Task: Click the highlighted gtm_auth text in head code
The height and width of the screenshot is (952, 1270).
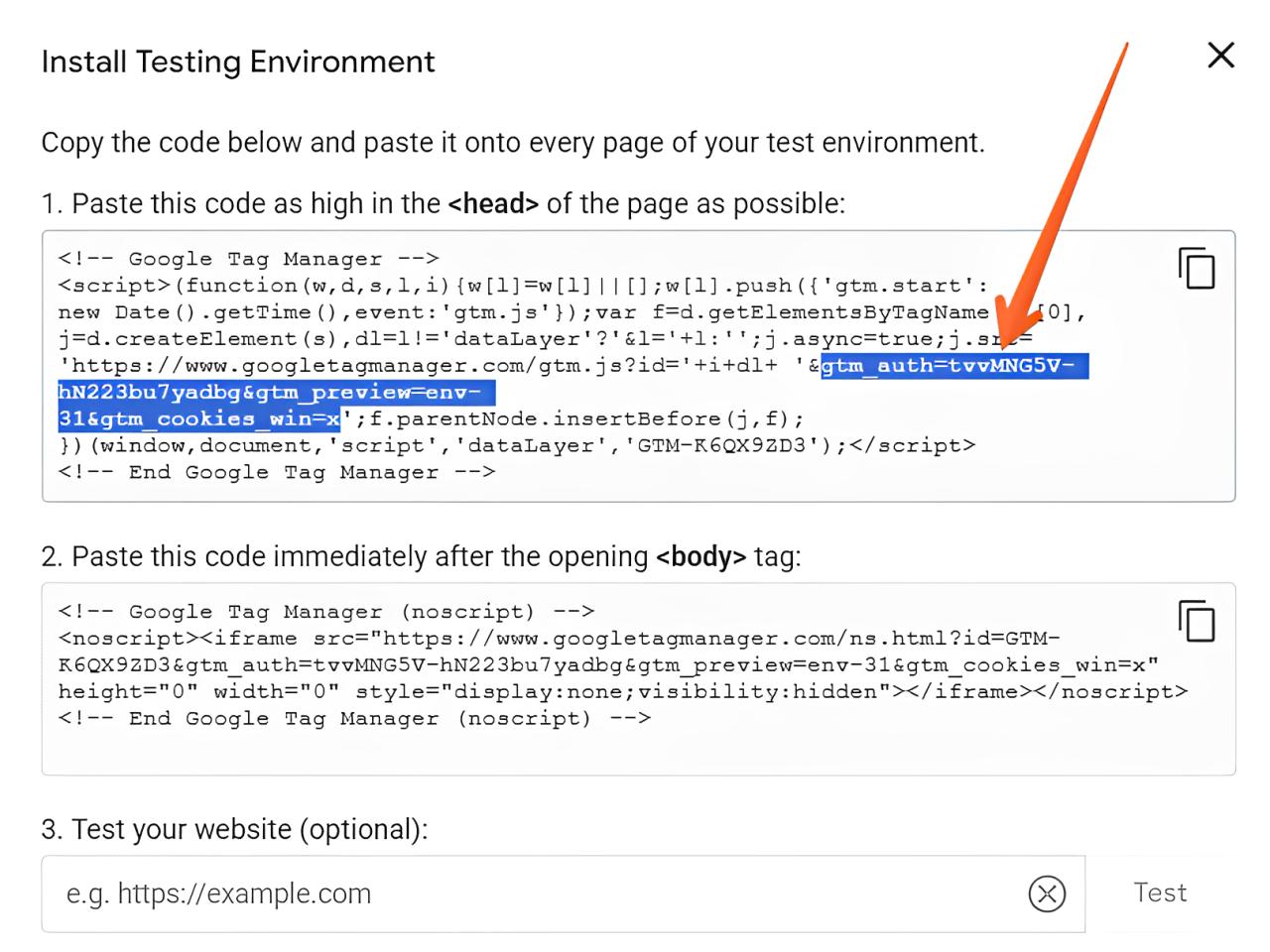Action: tap(954, 366)
